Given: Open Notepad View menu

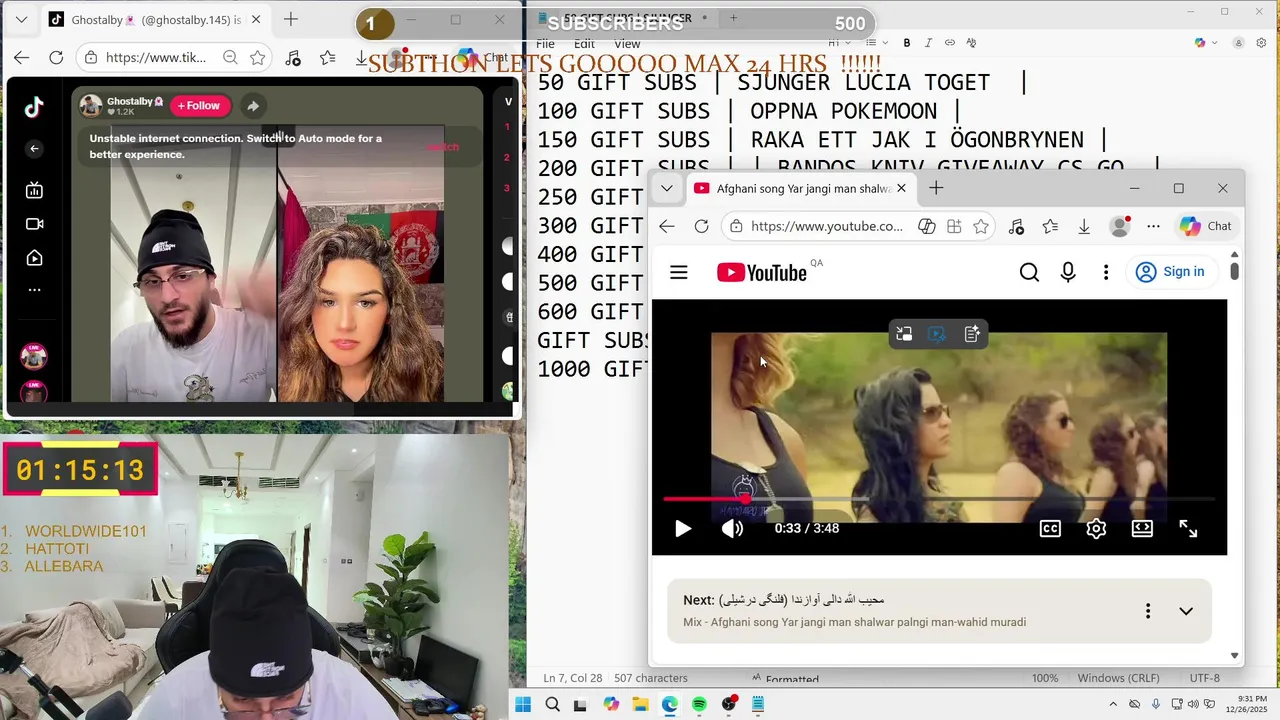Looking at the screenshot, I should coord(627,44).
